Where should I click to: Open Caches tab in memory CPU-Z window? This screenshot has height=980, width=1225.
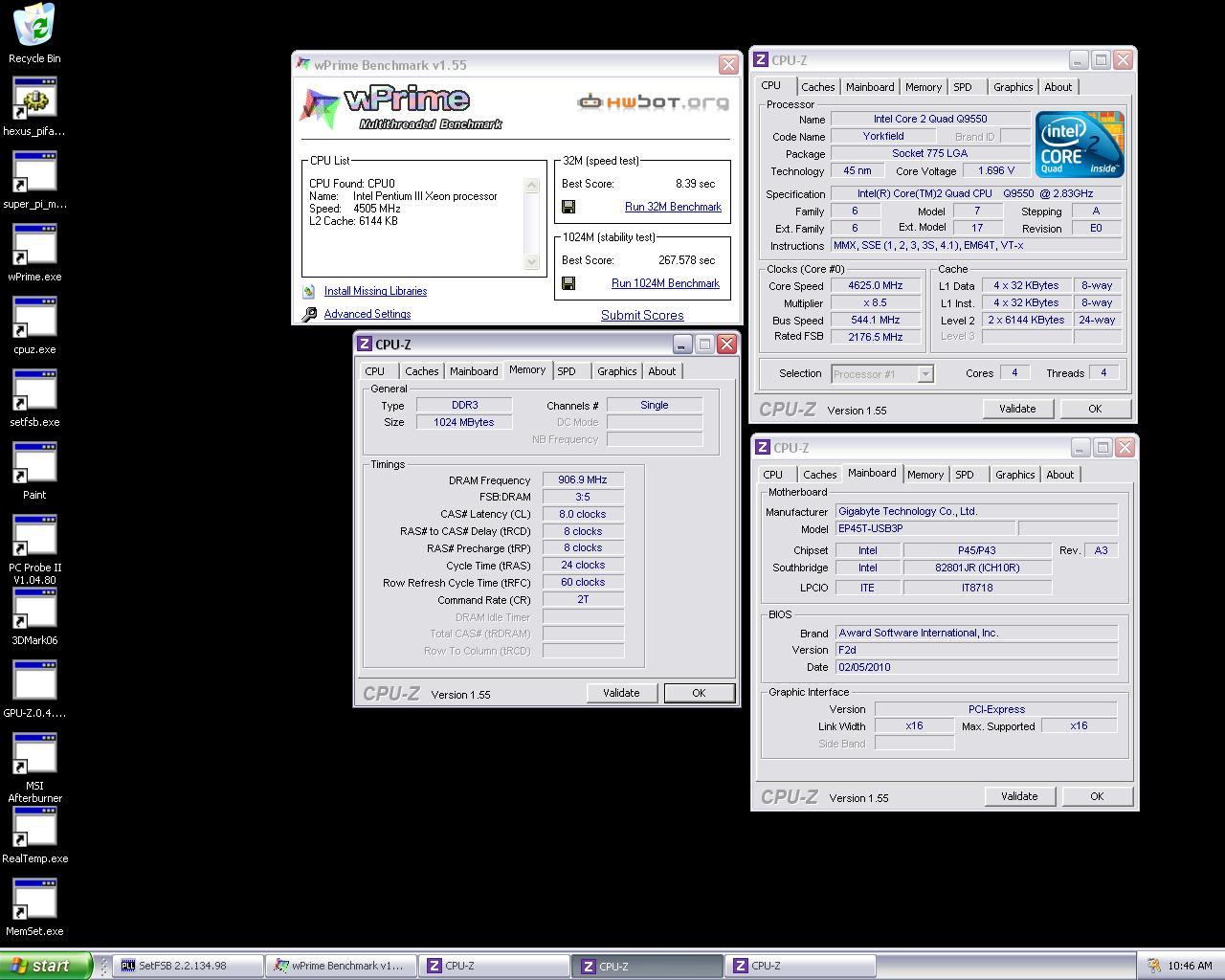(x=421, y=371)
